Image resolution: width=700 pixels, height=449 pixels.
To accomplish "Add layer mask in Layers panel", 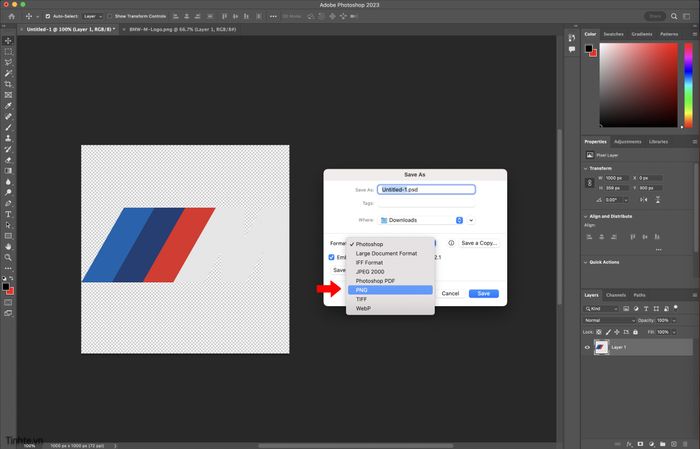I will pos(641,444).
